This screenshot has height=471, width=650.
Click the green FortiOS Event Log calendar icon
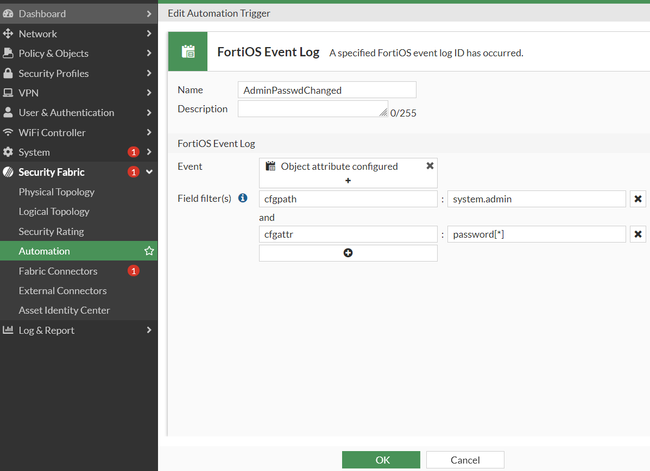tap(188, 51)
